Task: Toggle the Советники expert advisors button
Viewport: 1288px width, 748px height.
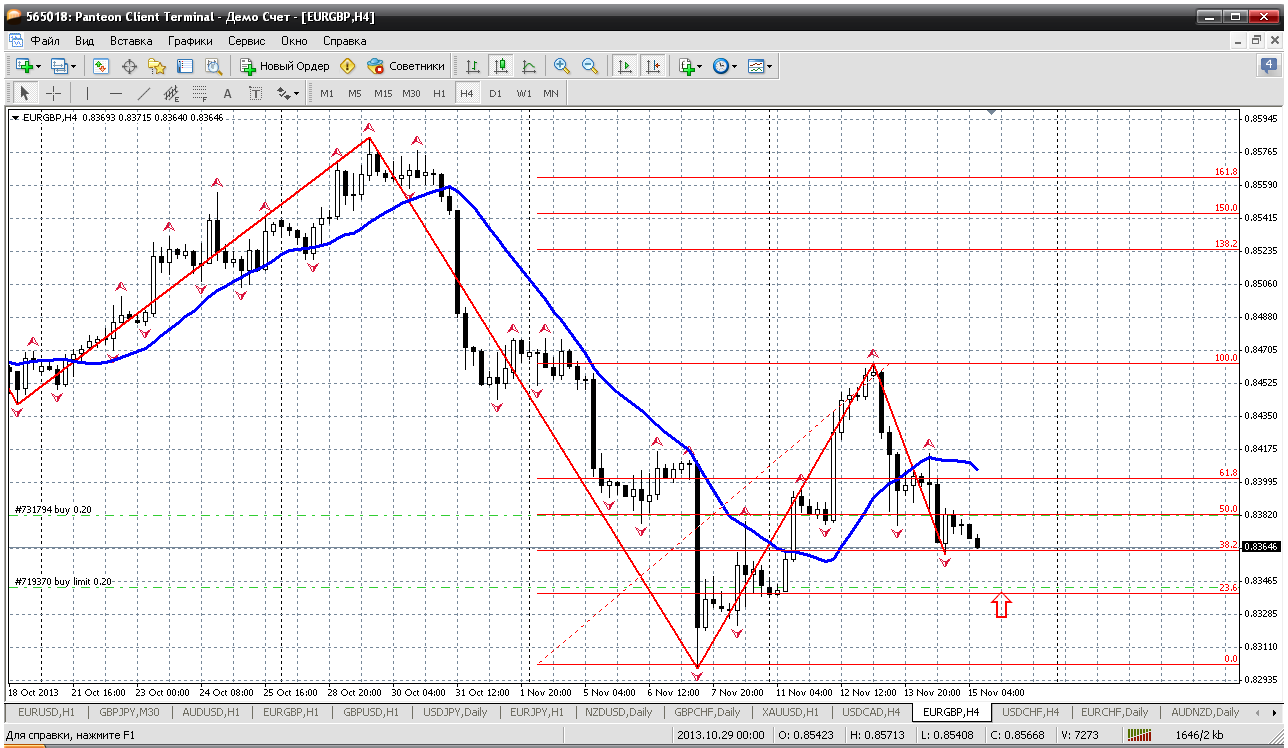Action: pyautogui.click(x=405, y=66)
